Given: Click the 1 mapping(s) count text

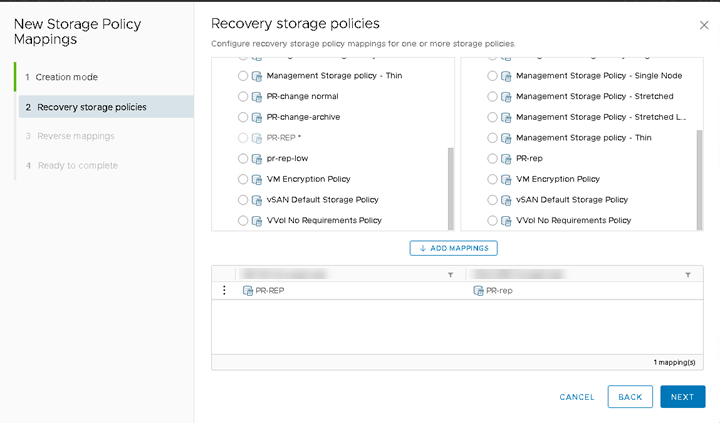Looking at the screenshot, I should click(675, 362).
